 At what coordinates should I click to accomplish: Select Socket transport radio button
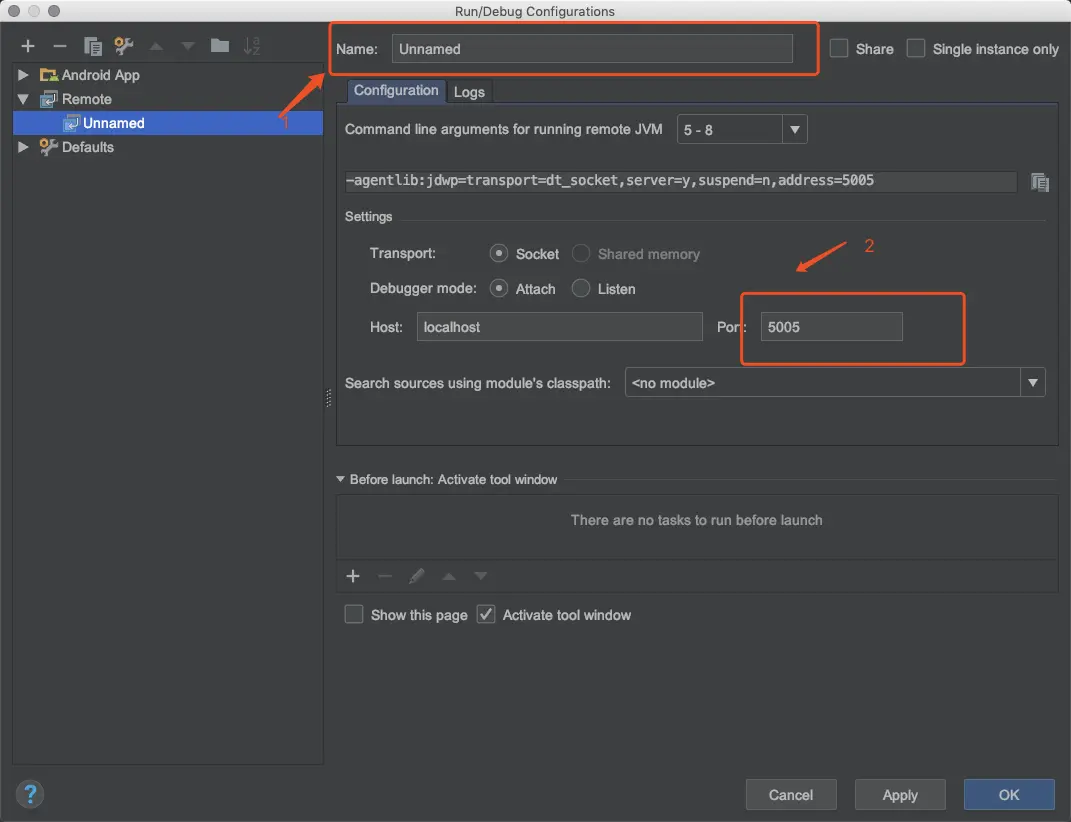coord(499,254)
